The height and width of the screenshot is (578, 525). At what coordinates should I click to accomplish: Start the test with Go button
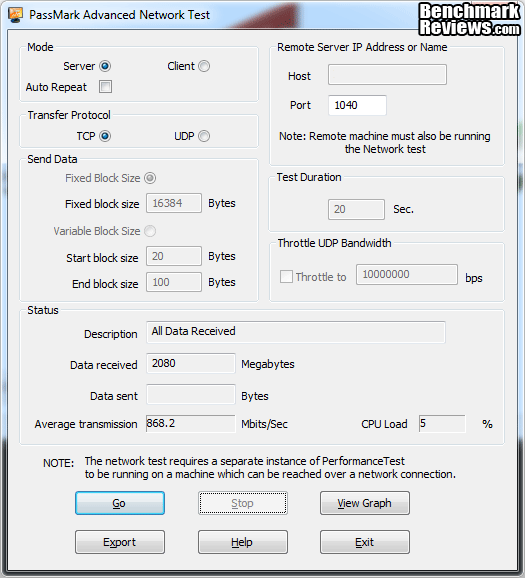click(x=120, y=503)
